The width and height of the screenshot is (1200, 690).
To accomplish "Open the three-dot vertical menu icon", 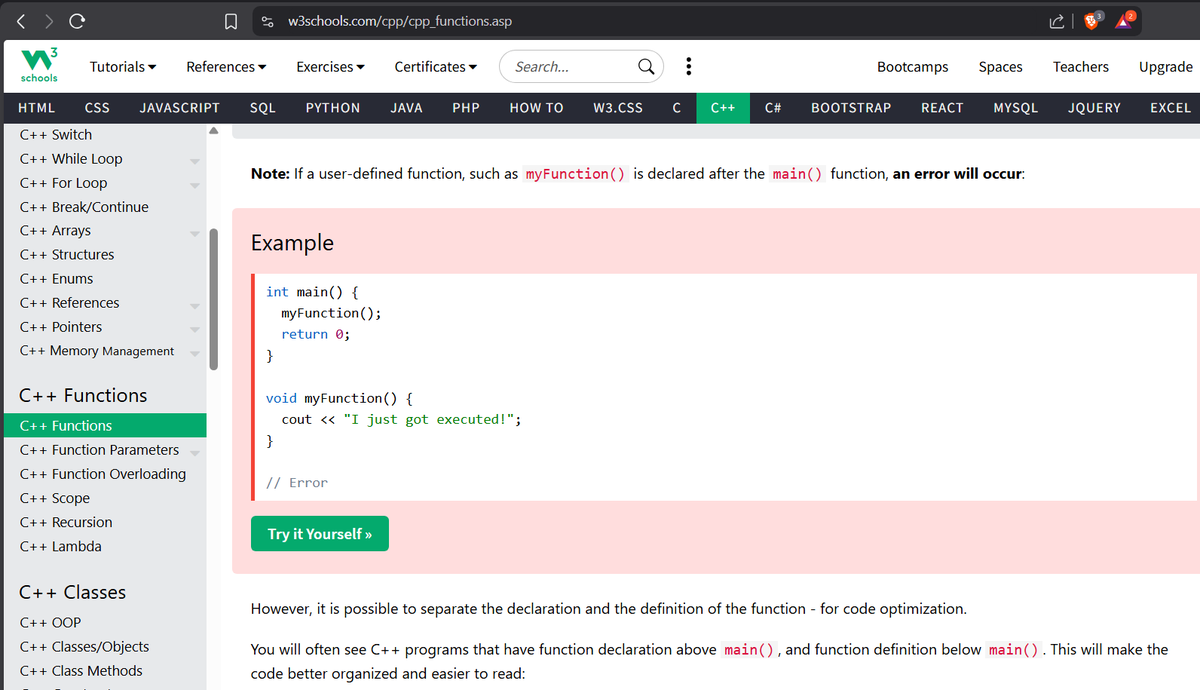I will (x=688, y=67).
